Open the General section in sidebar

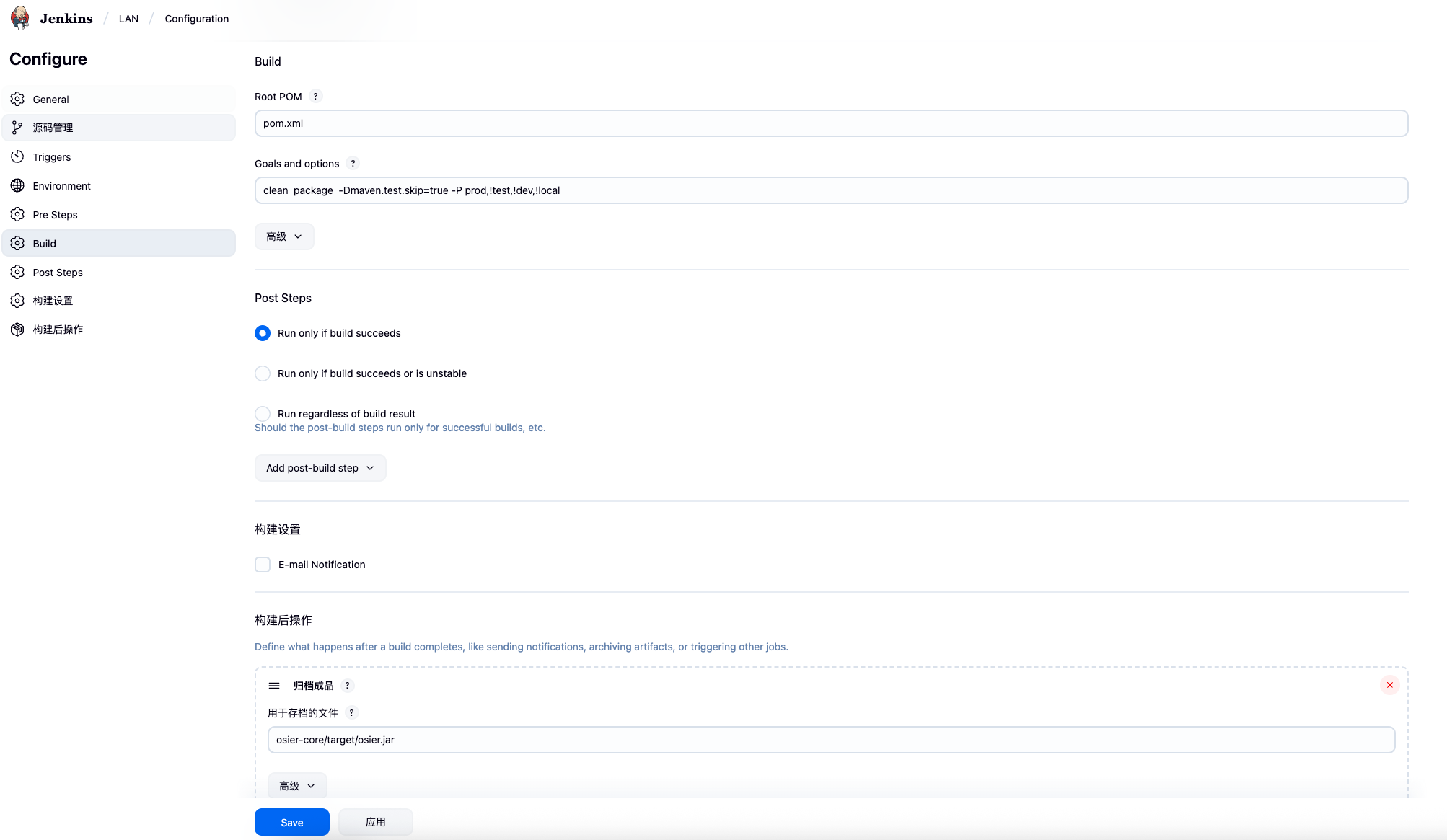pos(50,100)
